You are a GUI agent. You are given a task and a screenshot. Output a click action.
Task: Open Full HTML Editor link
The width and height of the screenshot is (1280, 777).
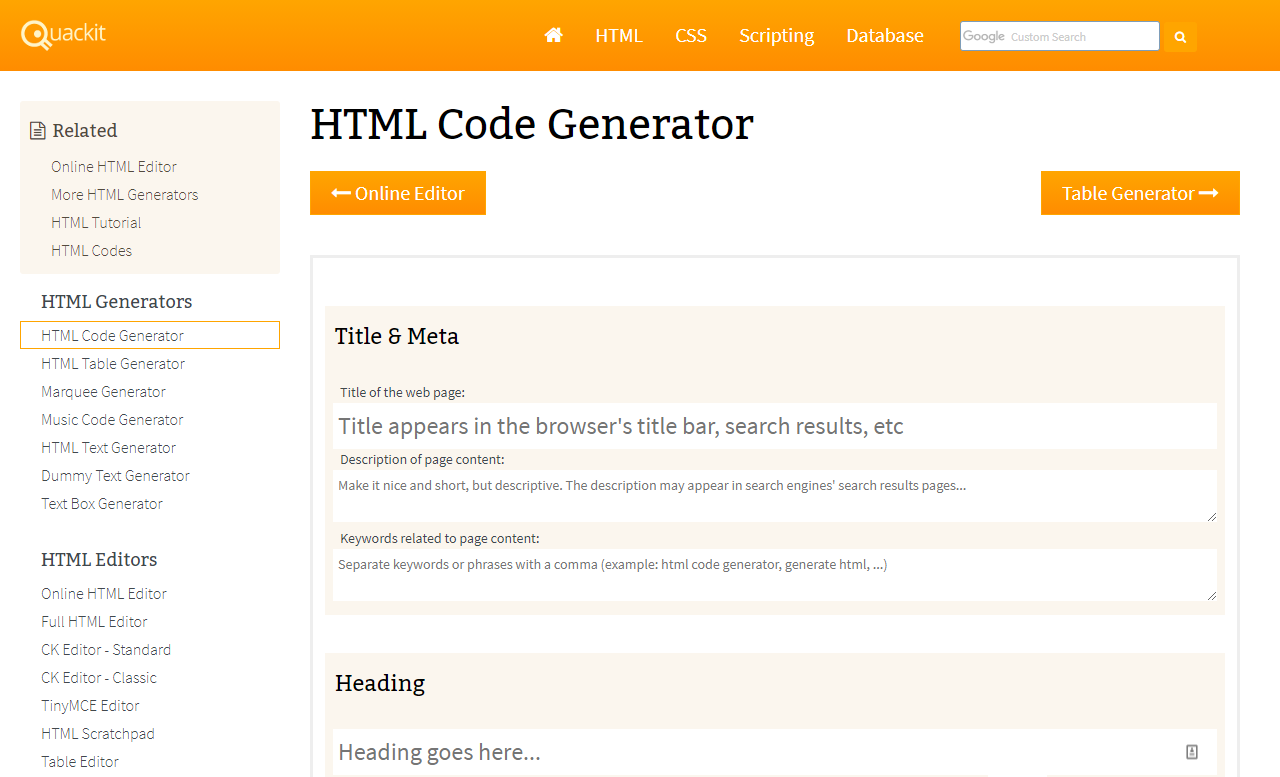(94, 621)
